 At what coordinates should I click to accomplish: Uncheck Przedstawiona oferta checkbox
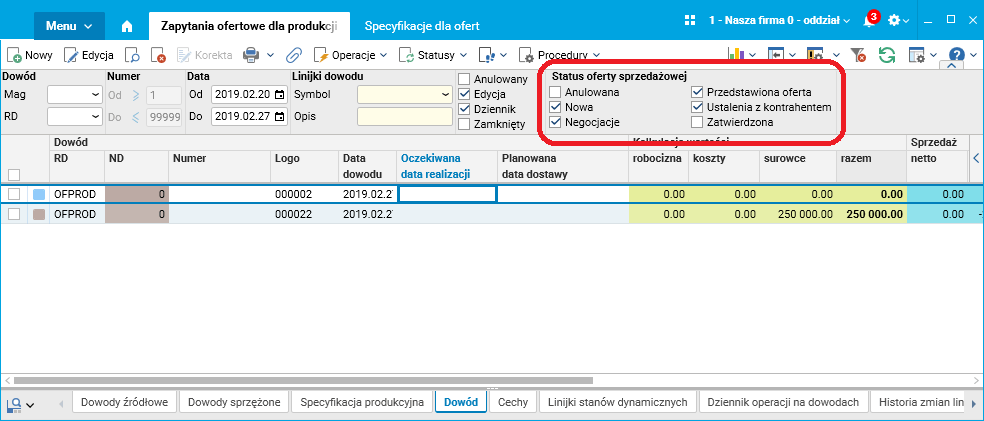tap(697, 92)
